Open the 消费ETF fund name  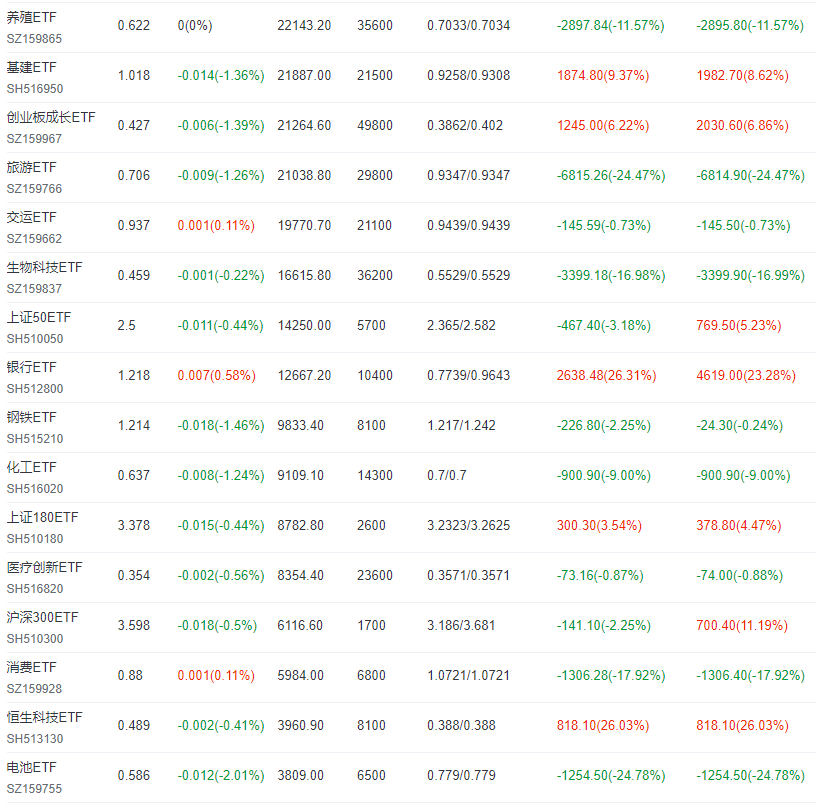pos(31,667)
